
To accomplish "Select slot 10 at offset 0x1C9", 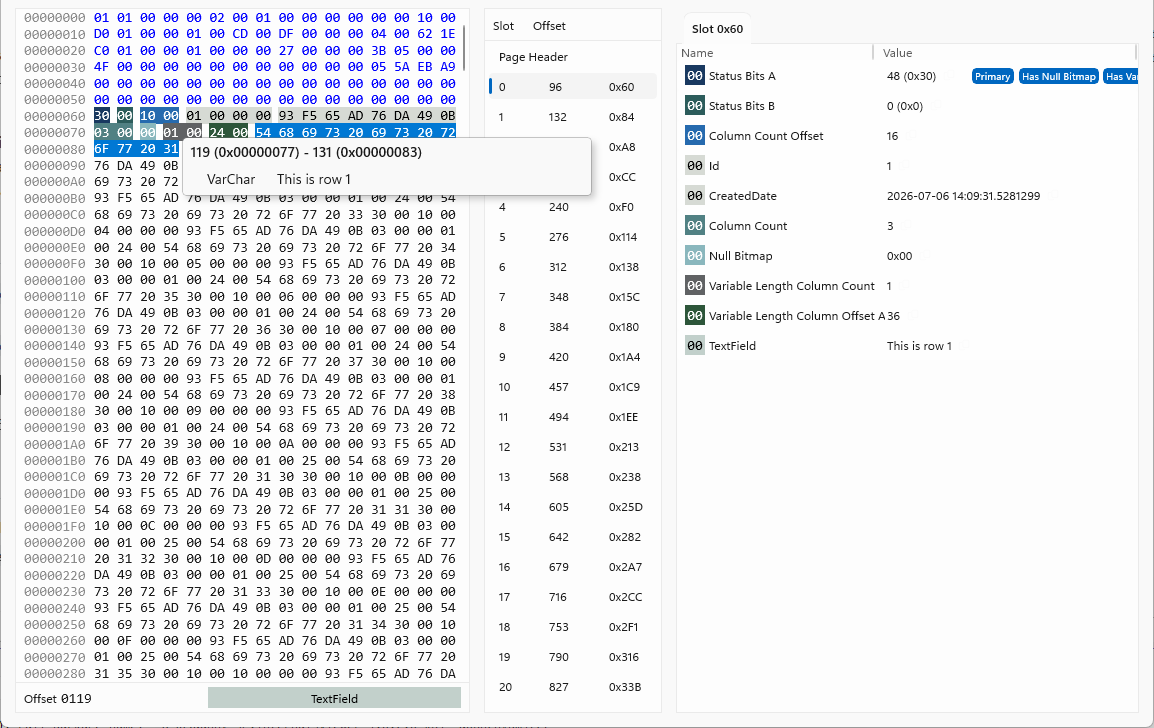I will pyautogui.click(x=573, y=387).
